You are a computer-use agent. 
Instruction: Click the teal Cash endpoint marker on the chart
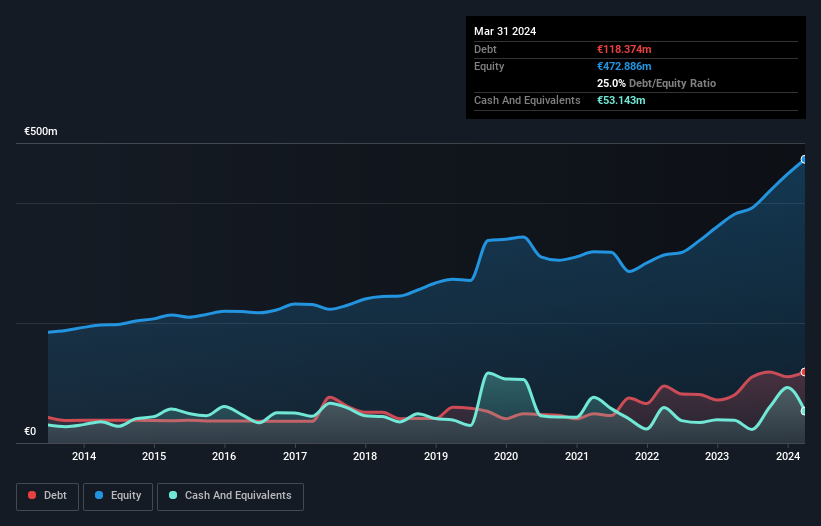click(803, 411)
